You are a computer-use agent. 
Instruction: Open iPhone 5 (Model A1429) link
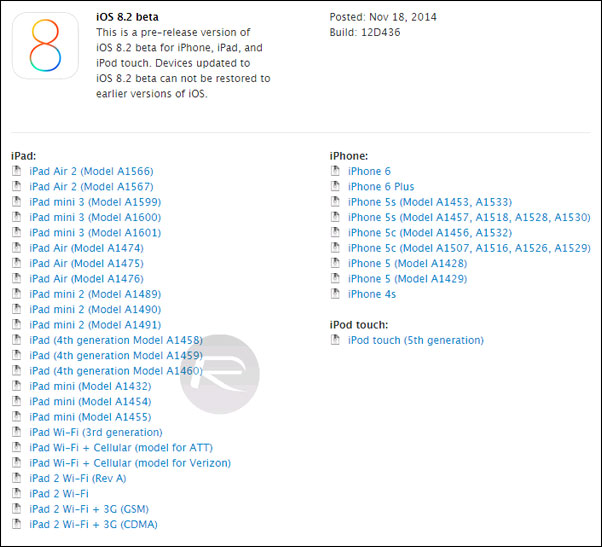(408, 279)
